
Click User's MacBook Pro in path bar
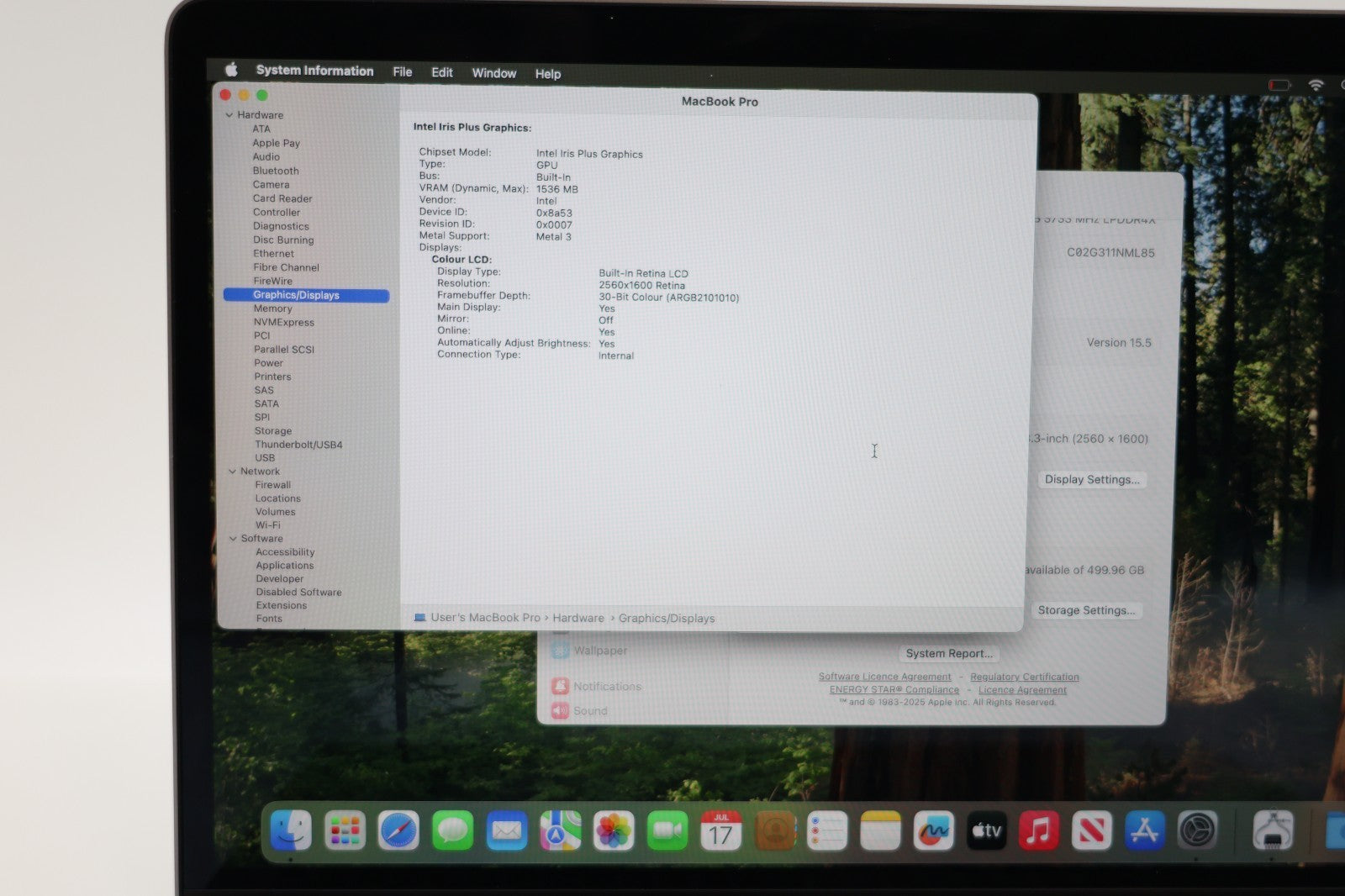(485, 617)
